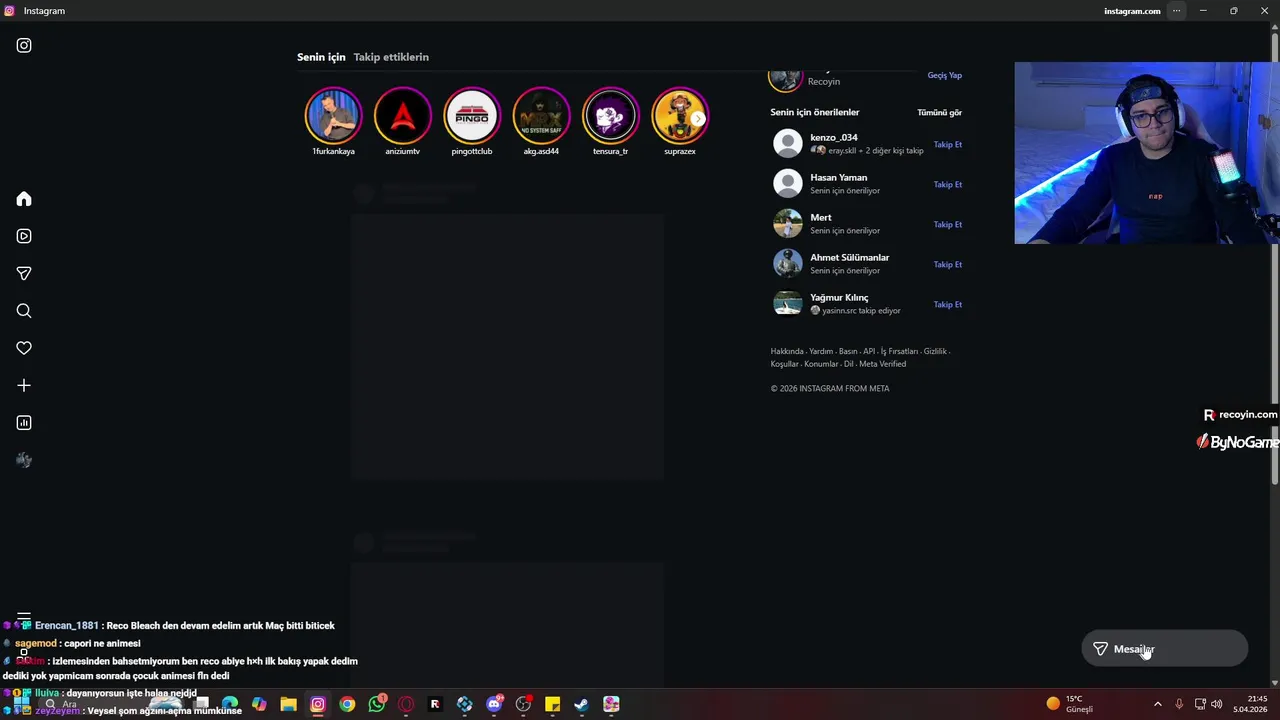Open Microsoft Edge from the taskbar
This screenshot has height=720, width=1280.
[x=230, y=704]
